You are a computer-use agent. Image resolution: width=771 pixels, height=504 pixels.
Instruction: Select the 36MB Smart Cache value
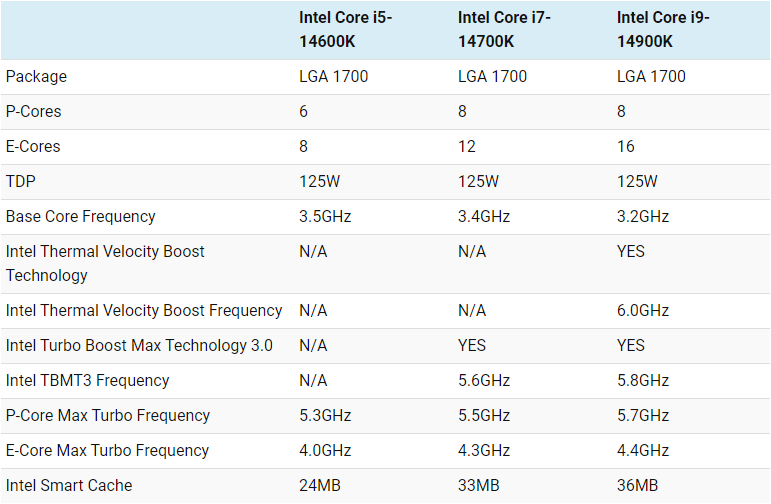(x=637, y=485)
